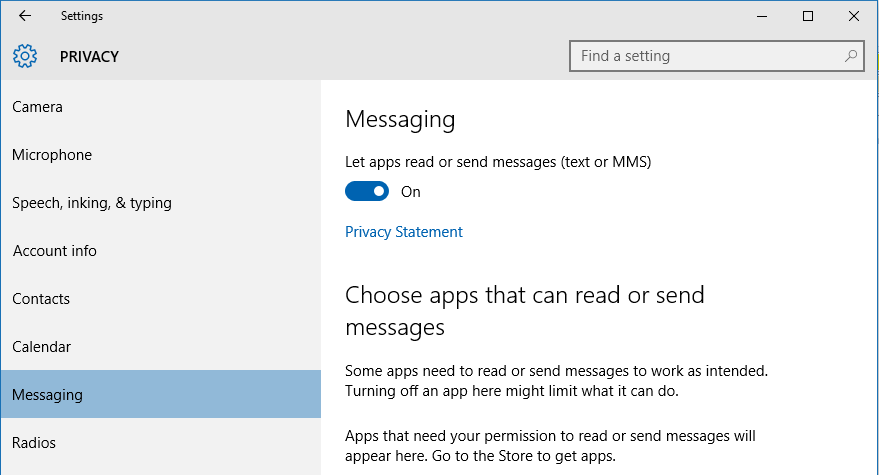
Task: Select the Calendar category
Action: 161,347
